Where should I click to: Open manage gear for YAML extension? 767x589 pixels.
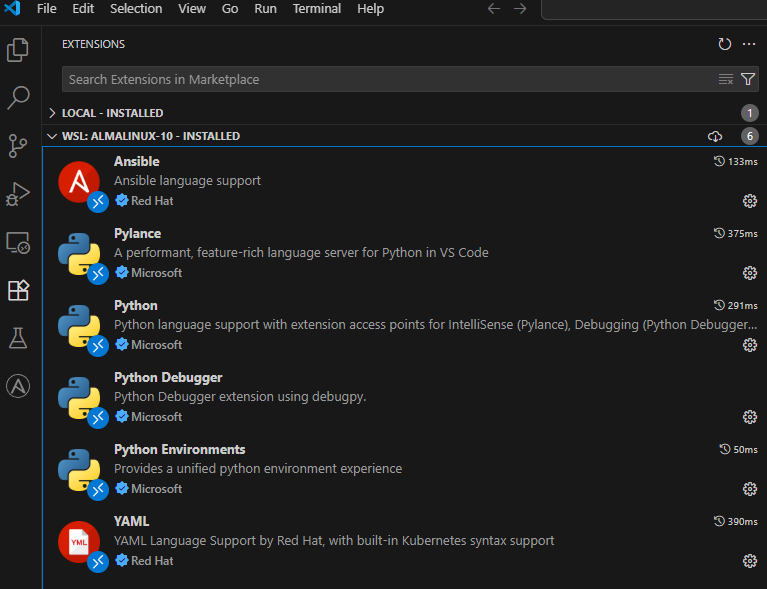pos(749,561)
